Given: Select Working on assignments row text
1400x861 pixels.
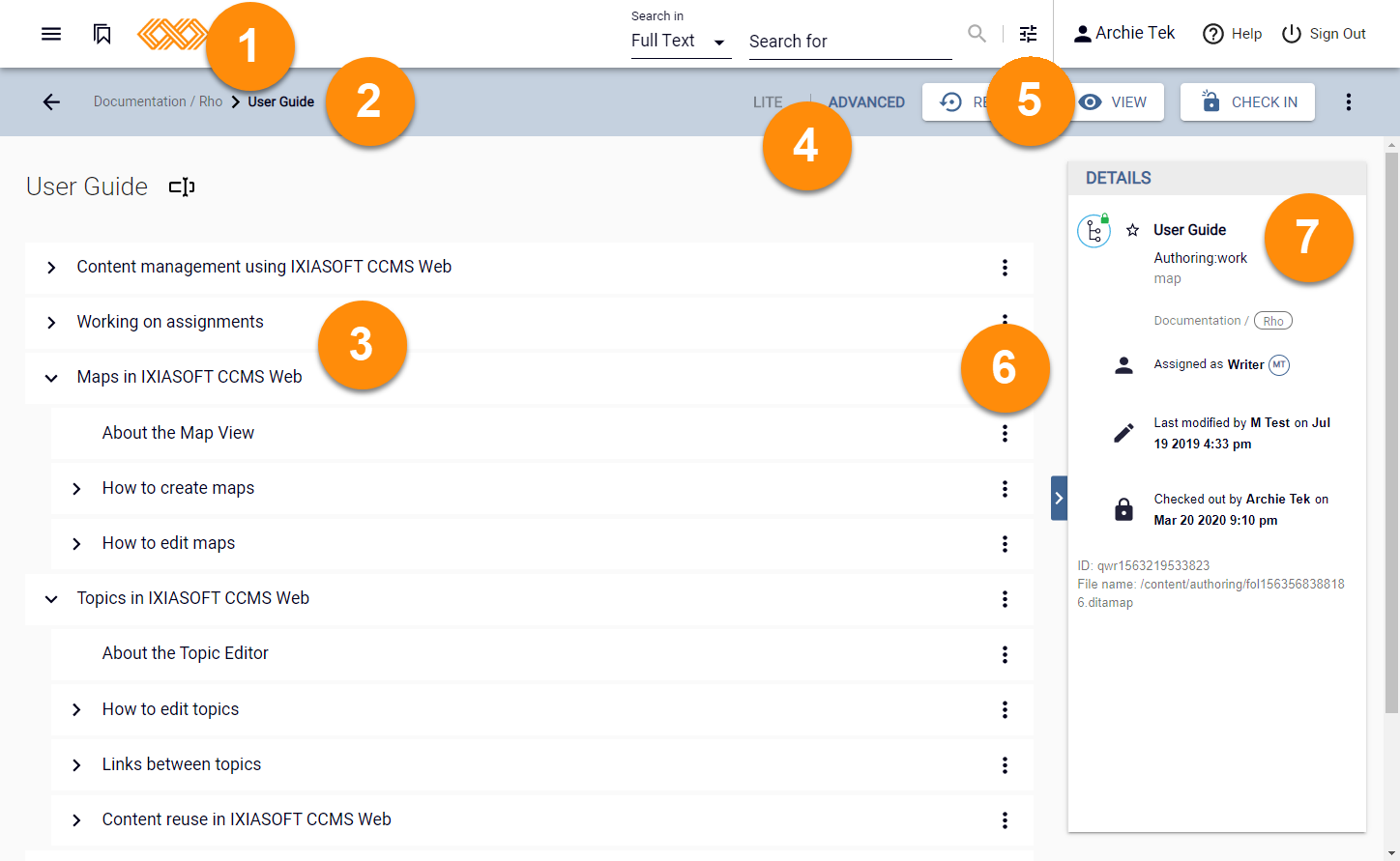Looking at the screenshot, I should (170, 322).
